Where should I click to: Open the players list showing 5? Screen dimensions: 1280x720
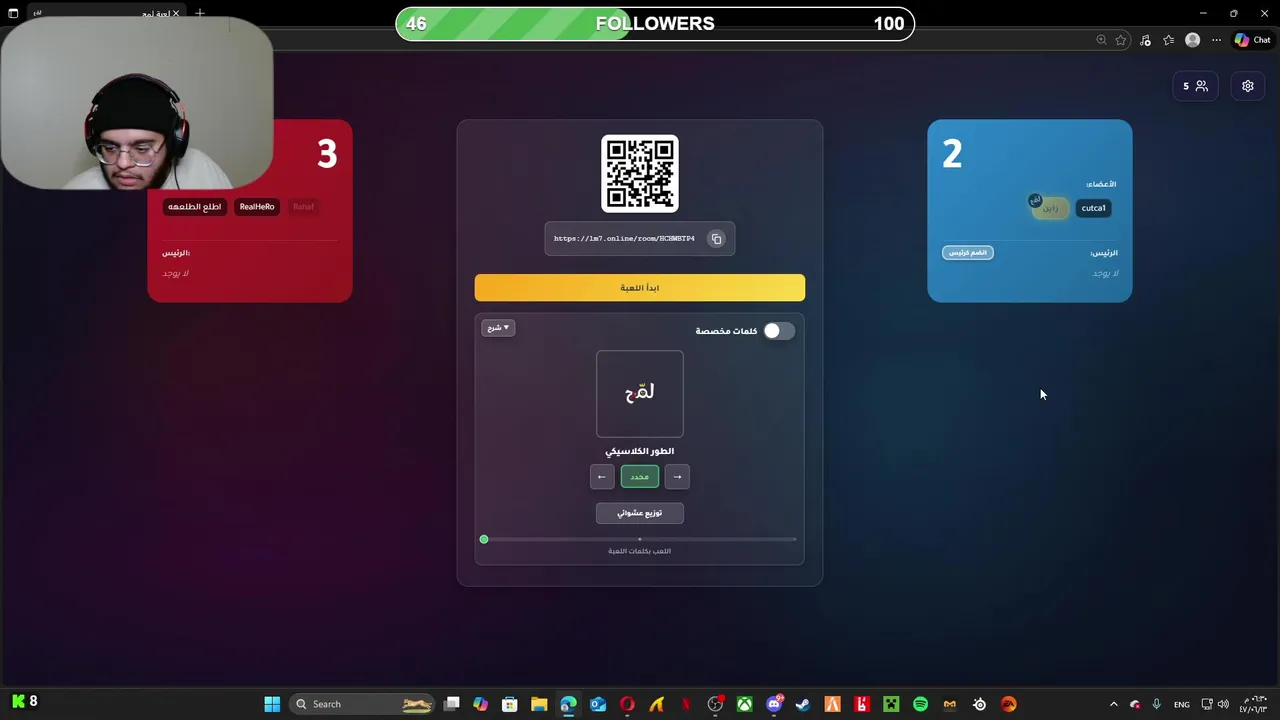[x=1195, y=86]
